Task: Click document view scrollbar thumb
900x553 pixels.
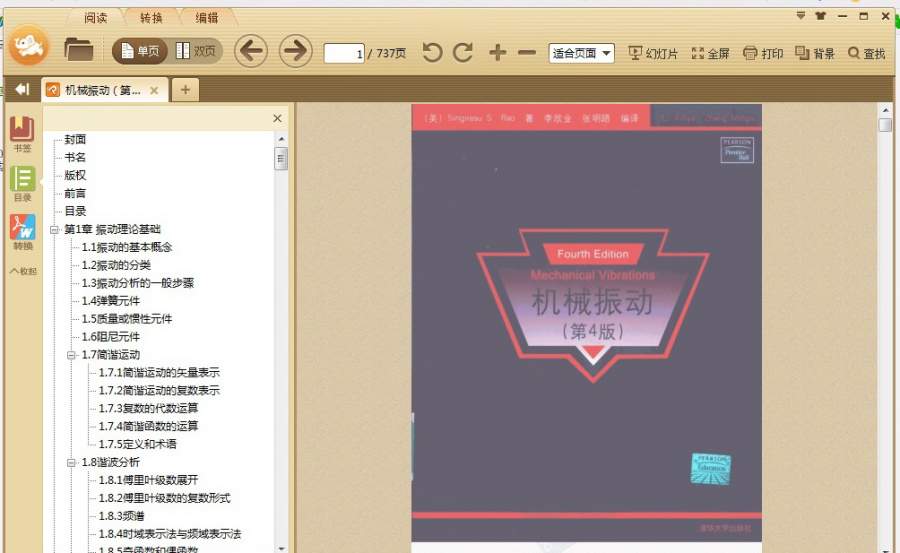Action: pyautogui.click(x=885, y=125)
